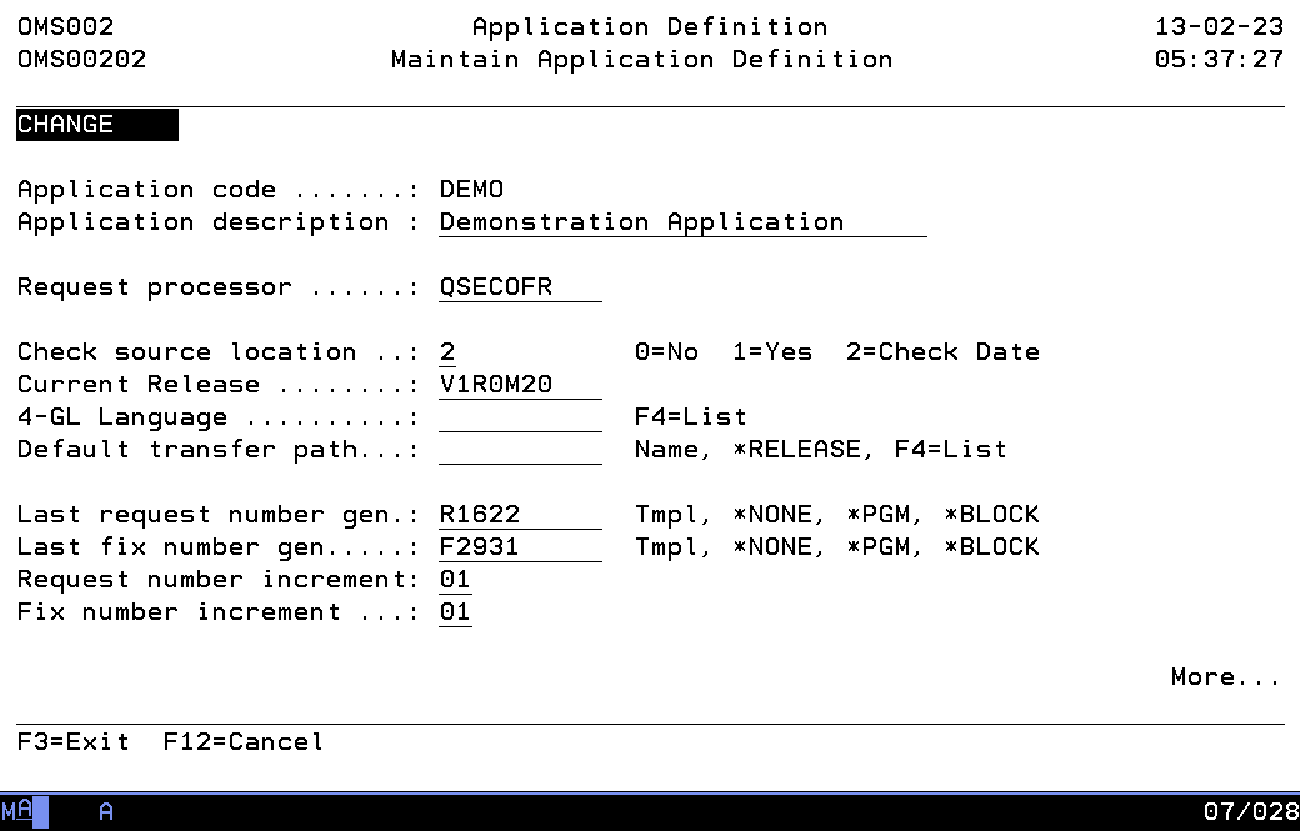Click the F4=List hint beside 4-GL Language
This screenshot has width=1307, height=838.
[x=690, y=417]
